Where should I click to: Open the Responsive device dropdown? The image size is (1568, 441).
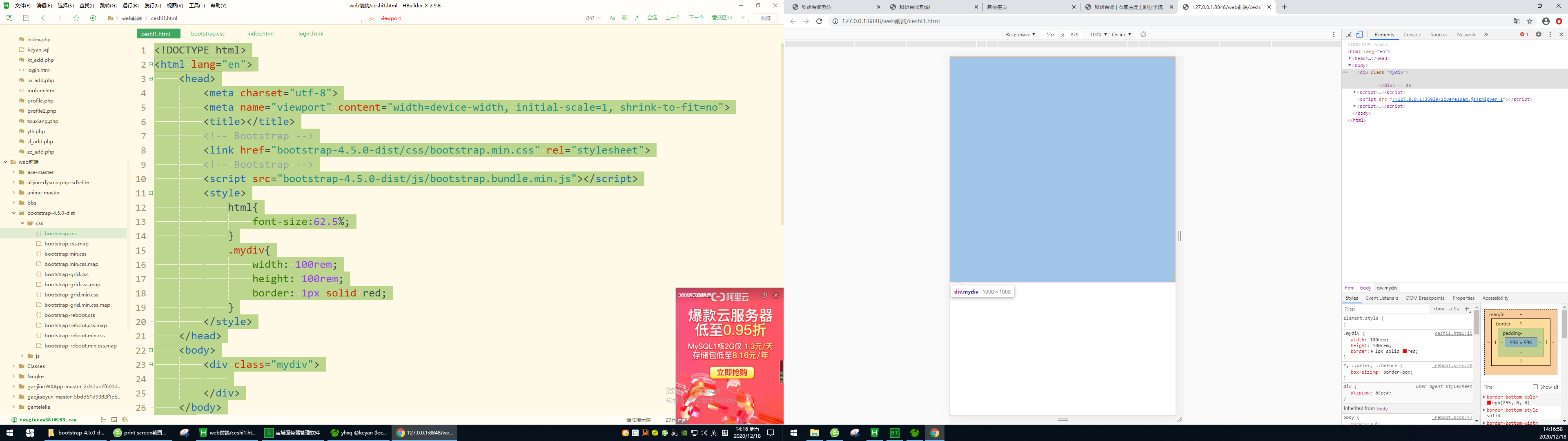pyautogui.click(x=1020, y=35)
